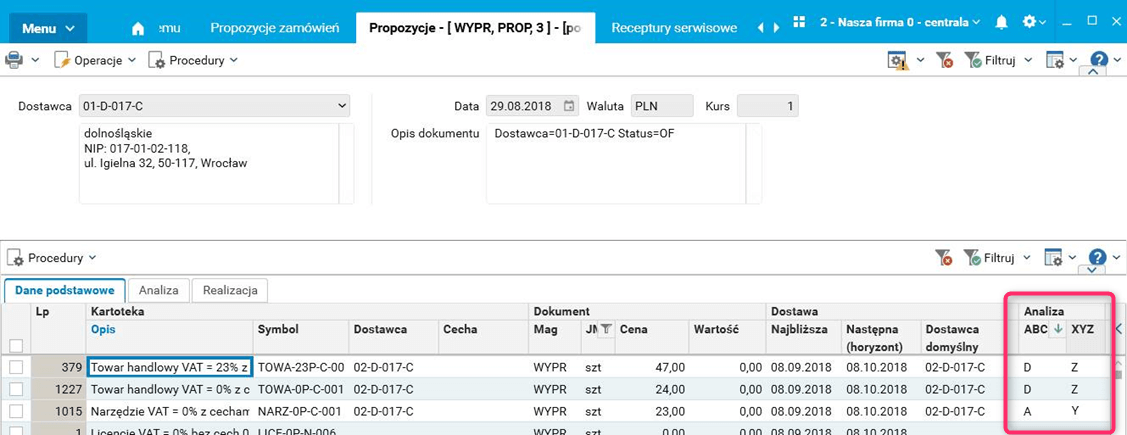Select the Propozycje - [ WYPR, PROP, 3 ] tab
Screen dimensions: 1127x435
(x=475, y=28)
